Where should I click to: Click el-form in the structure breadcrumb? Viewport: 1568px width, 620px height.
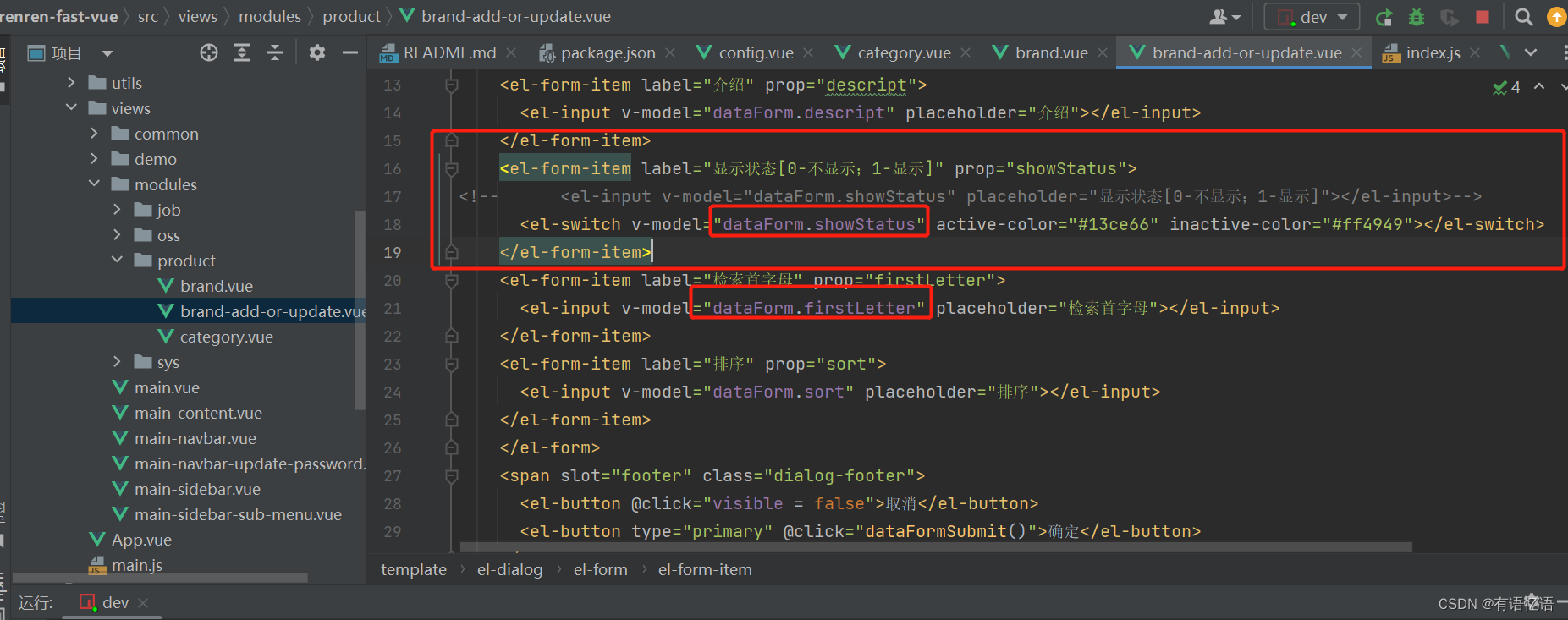pyautogui.click(x=601, y=569)
